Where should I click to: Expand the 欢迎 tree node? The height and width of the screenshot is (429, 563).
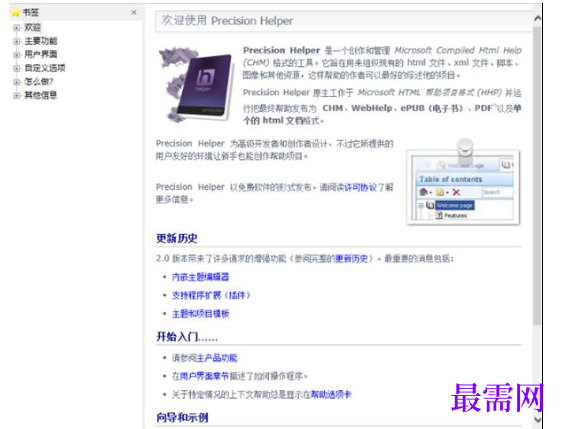16,28
